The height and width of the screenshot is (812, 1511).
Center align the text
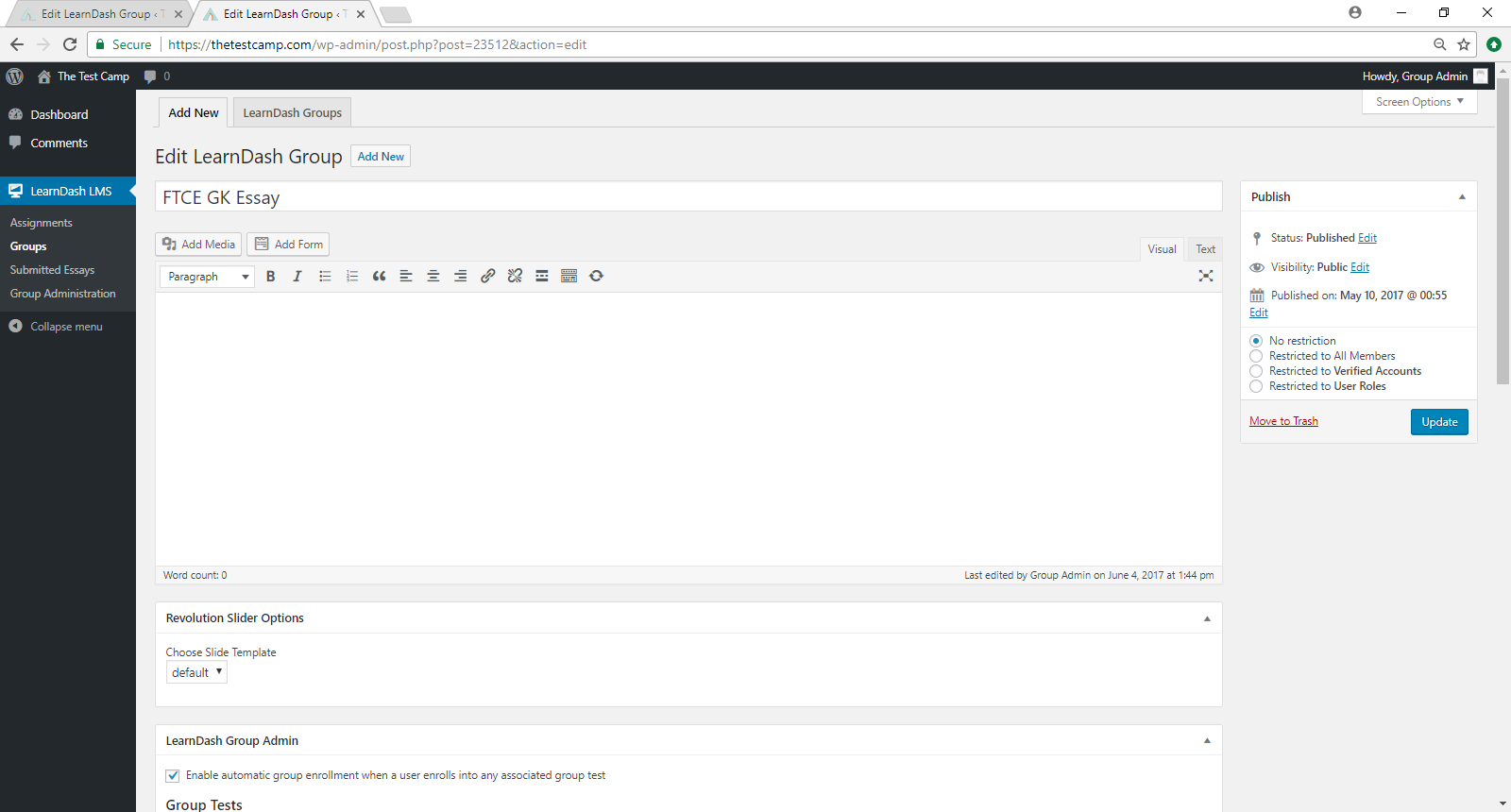[433, 277]
